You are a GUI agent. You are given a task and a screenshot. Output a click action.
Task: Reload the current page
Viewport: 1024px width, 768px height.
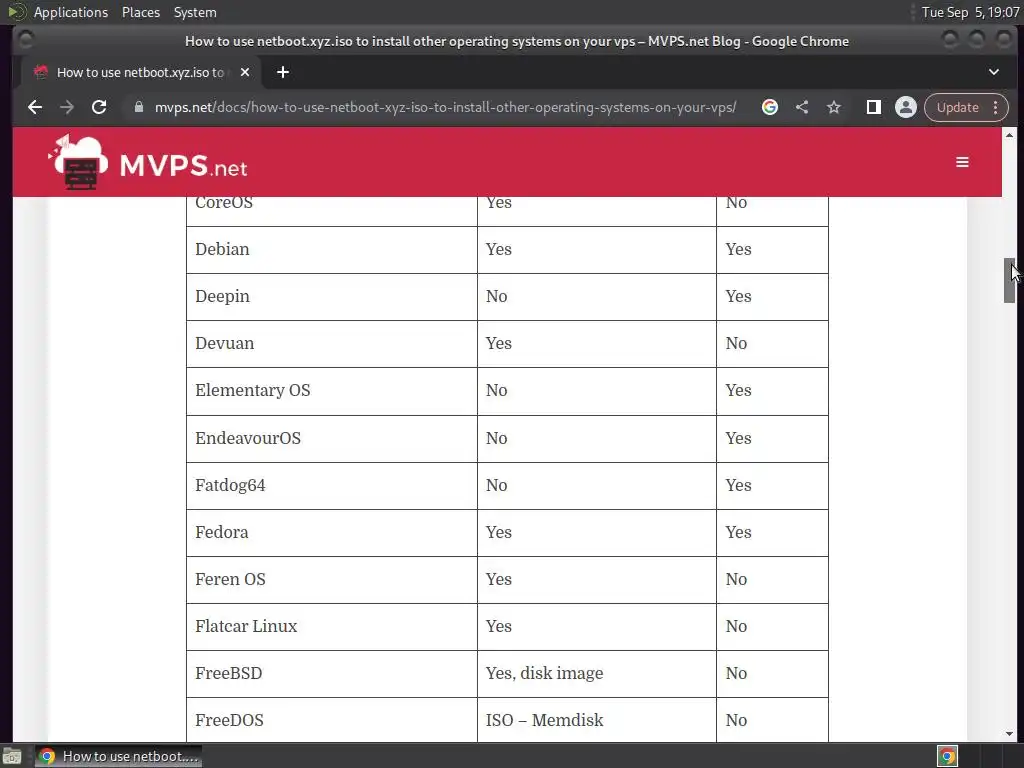click(99, 107)
